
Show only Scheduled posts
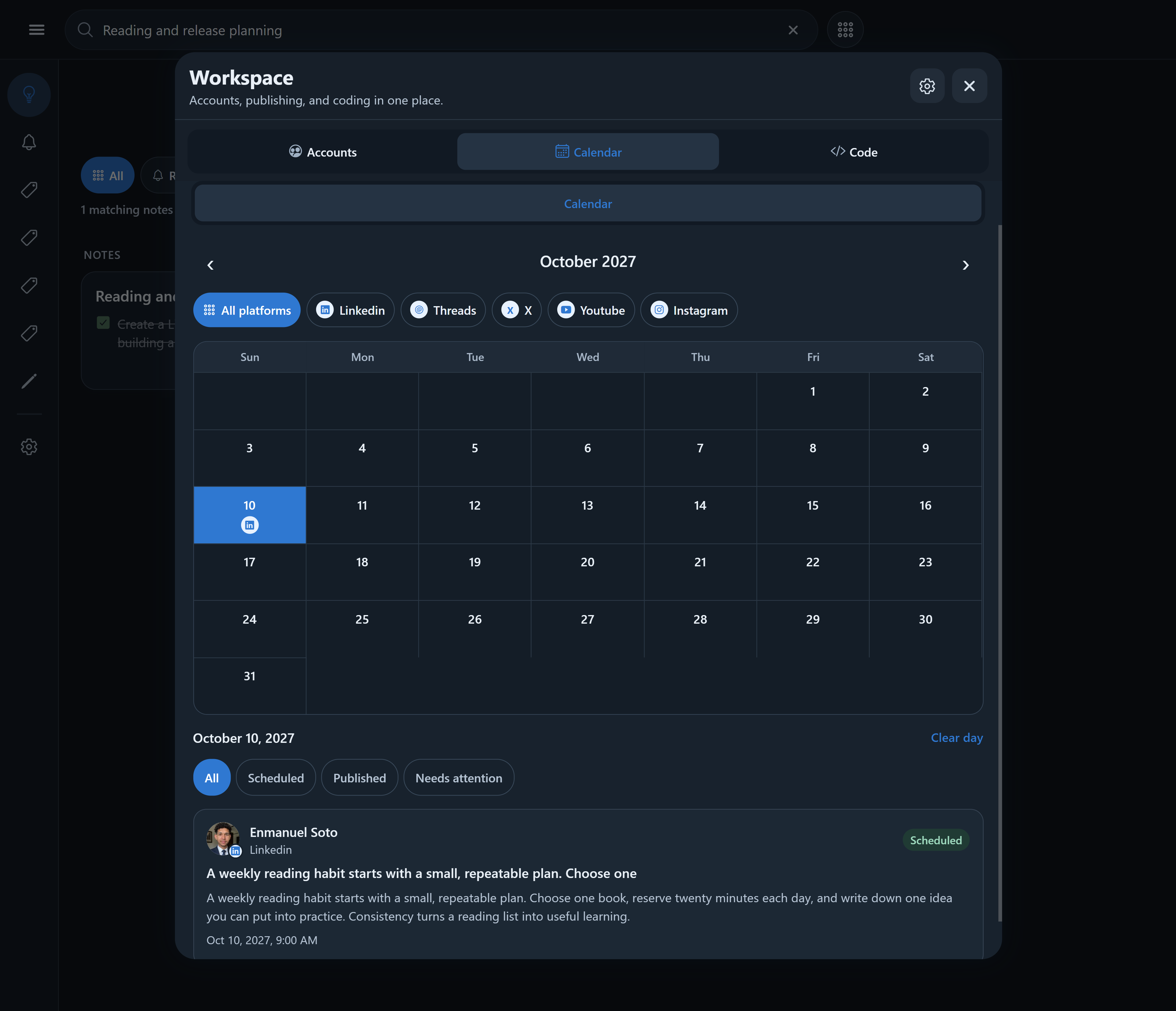[276, 778]
